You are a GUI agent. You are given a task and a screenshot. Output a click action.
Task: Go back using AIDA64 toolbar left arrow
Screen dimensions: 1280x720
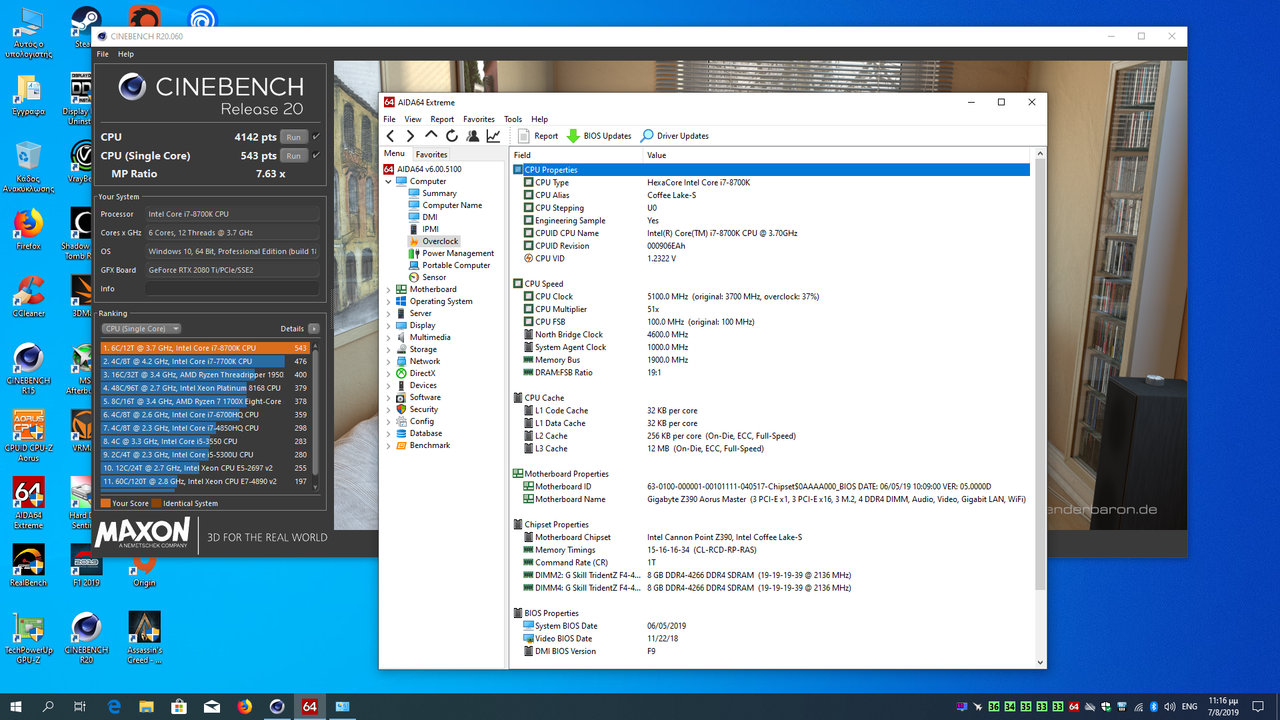pyautogui.click(x=391, y=136)
